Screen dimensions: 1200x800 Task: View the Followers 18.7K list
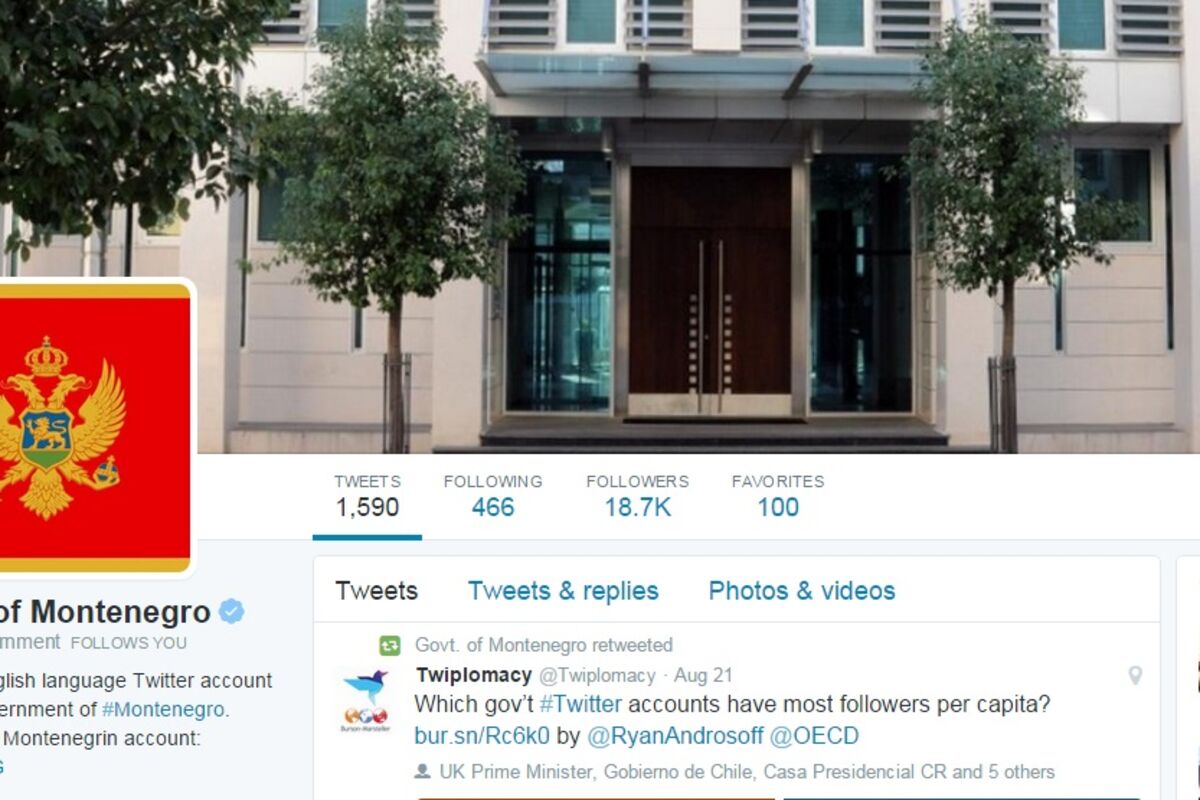pos(637,496)
